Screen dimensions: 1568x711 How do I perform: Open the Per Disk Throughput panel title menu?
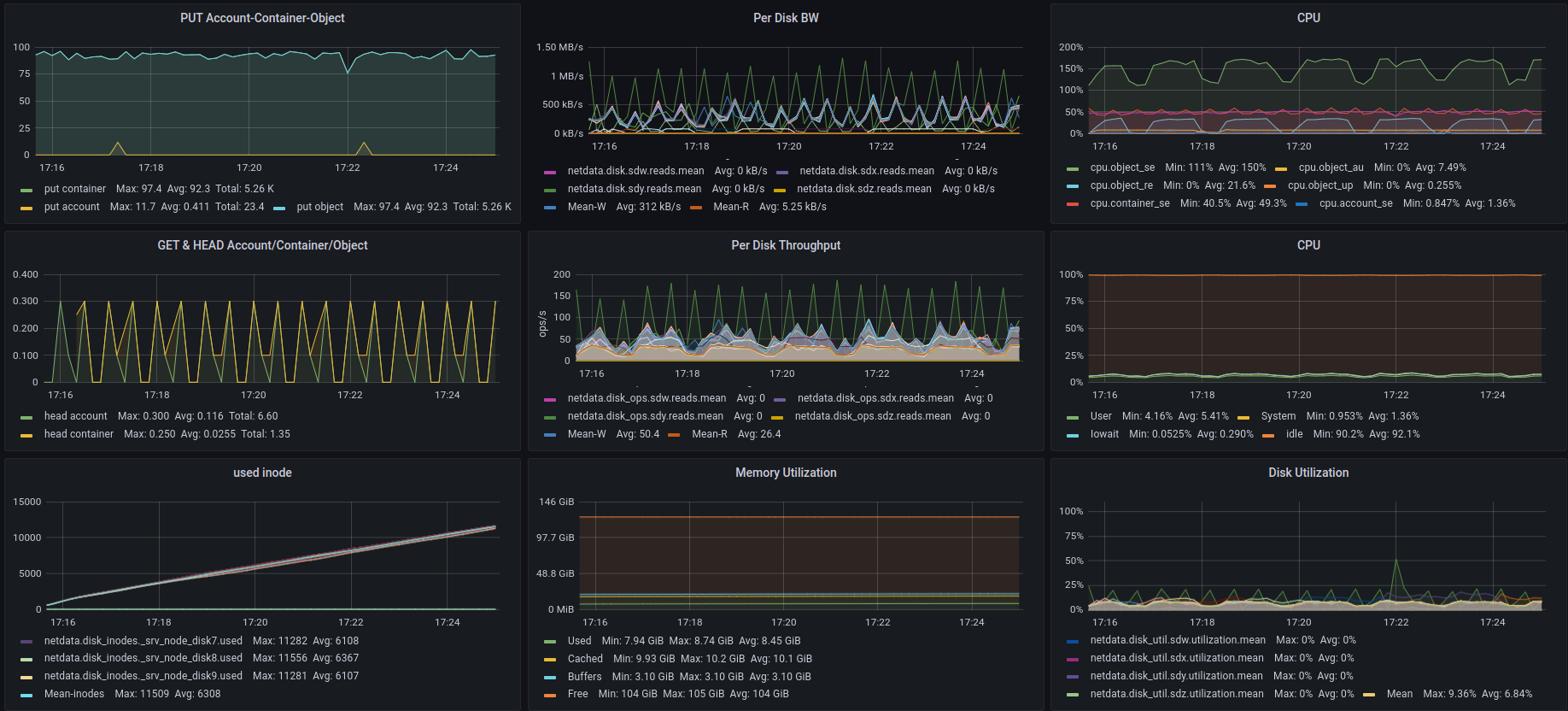pos(785,245)
